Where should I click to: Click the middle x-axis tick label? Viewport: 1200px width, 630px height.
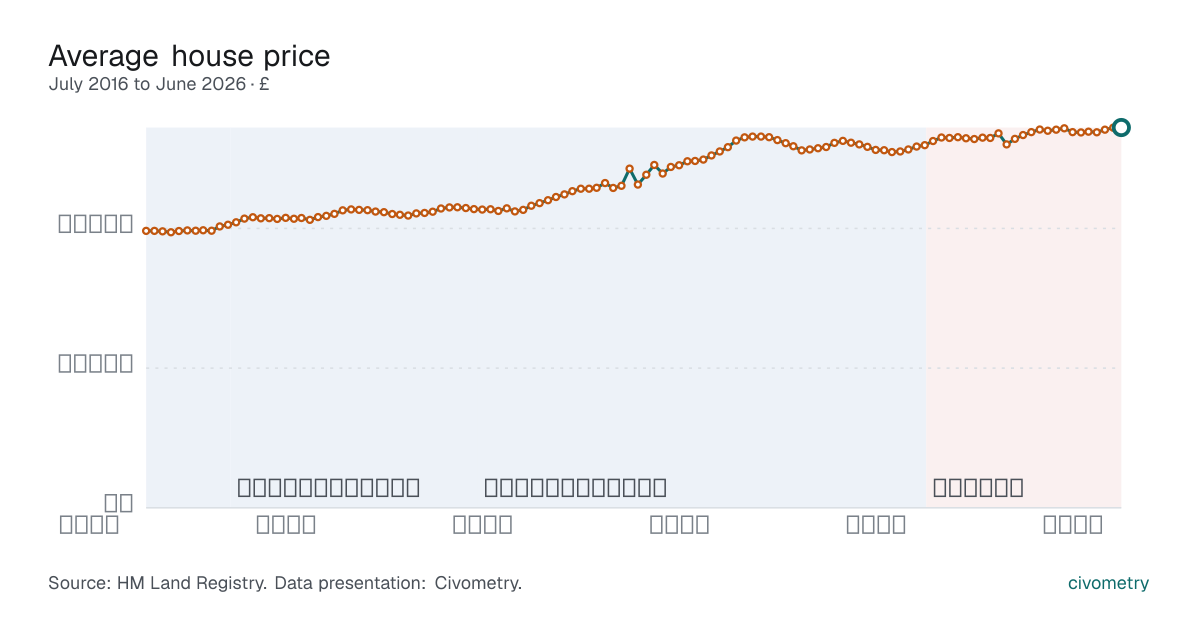point(483,524)
